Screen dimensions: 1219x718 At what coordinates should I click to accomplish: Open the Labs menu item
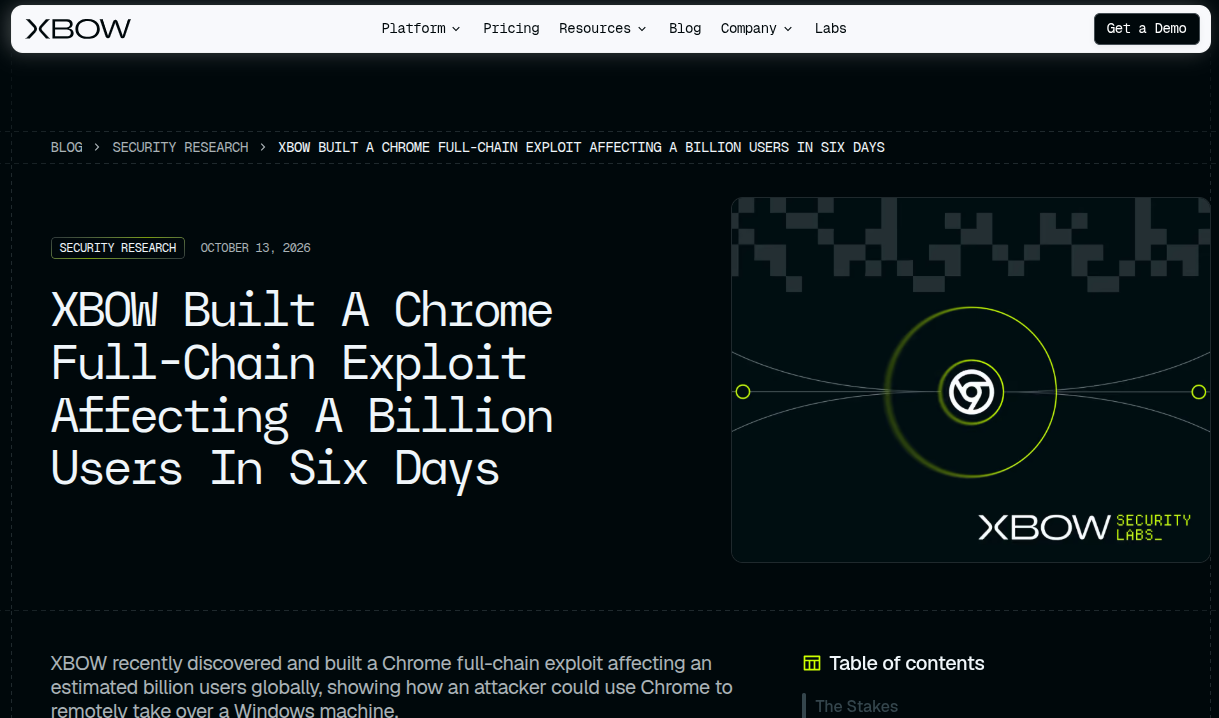831,29
